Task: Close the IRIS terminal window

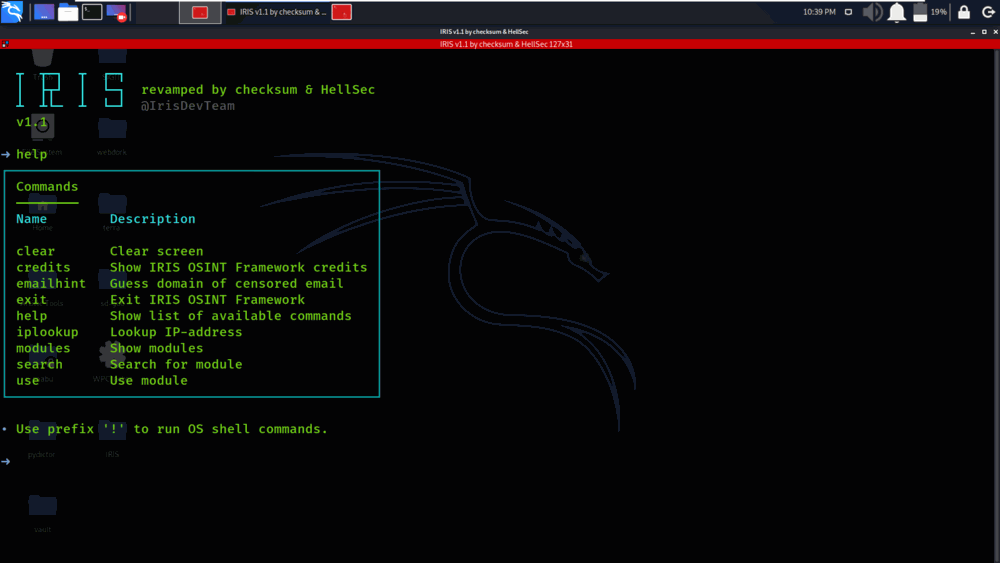Action: click(995, 32)
